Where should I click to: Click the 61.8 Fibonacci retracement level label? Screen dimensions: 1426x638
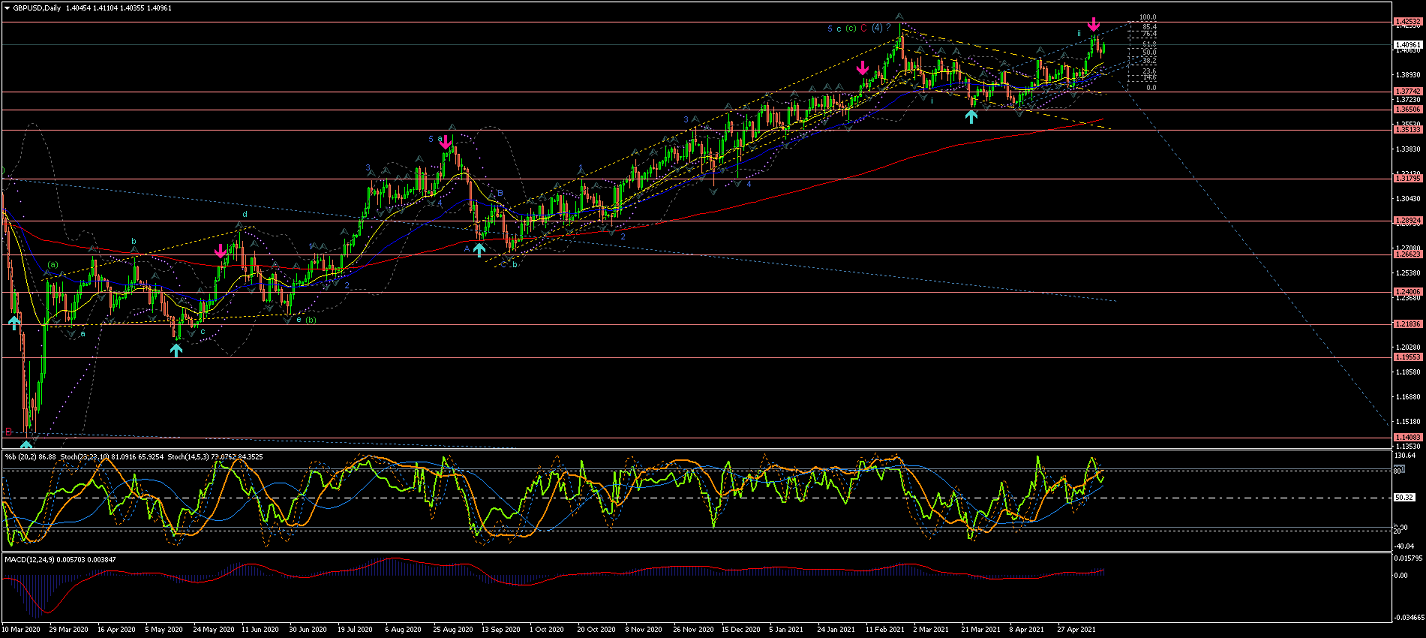tap(1148, 44)
